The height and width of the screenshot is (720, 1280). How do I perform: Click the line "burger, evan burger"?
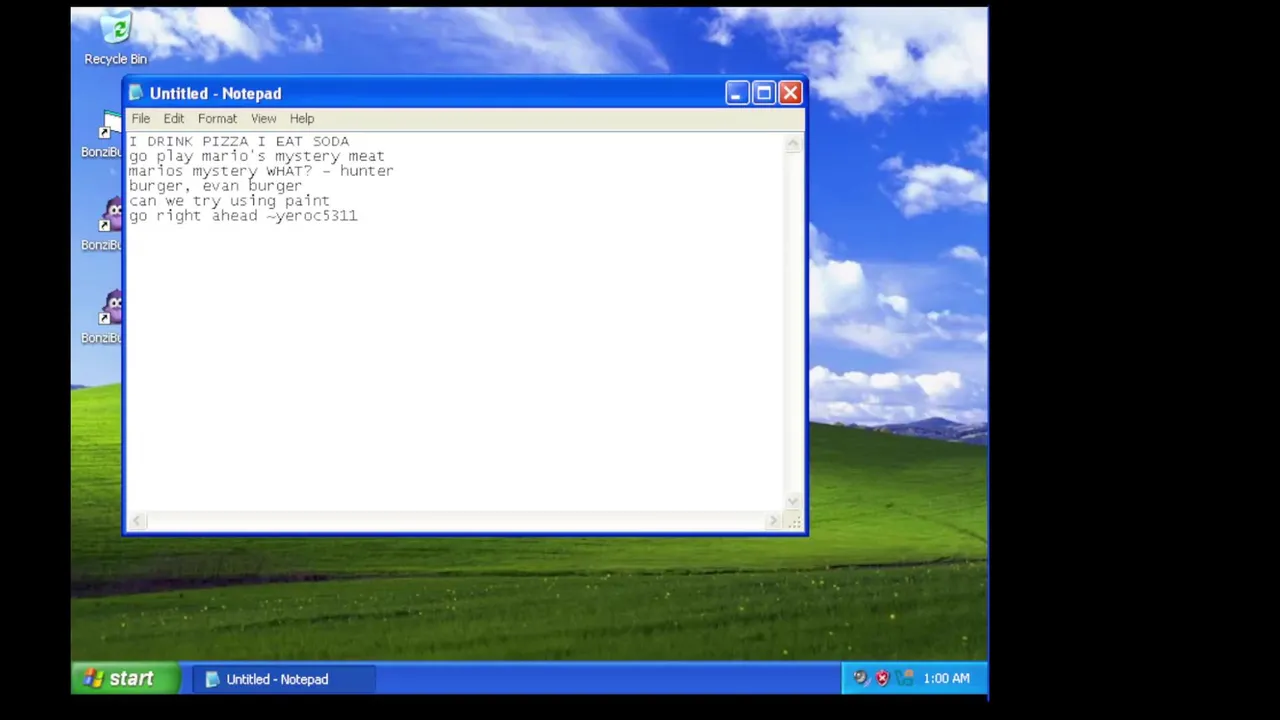click(215, 186)
